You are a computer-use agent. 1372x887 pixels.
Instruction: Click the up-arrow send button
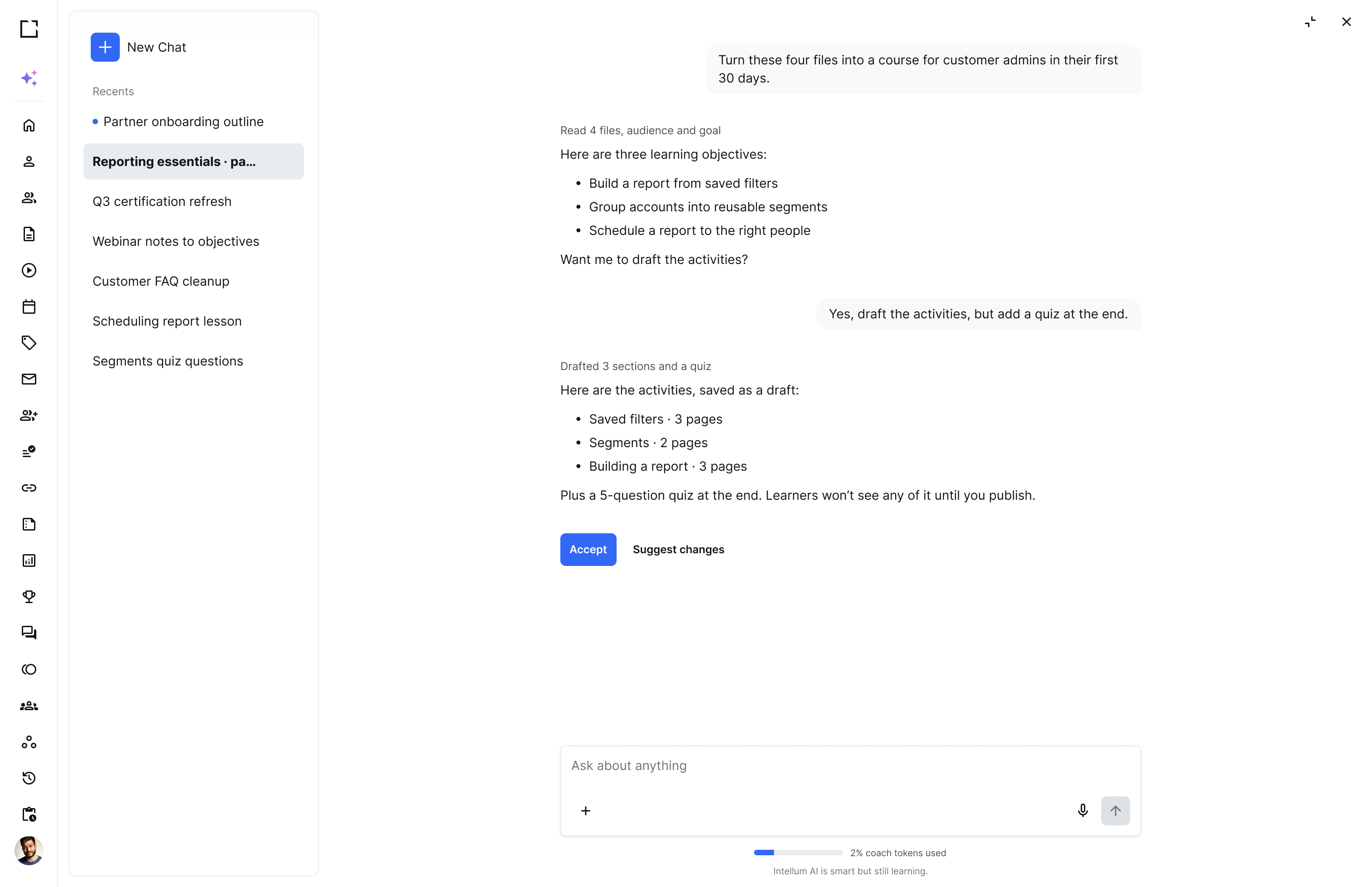[1115, 811]
